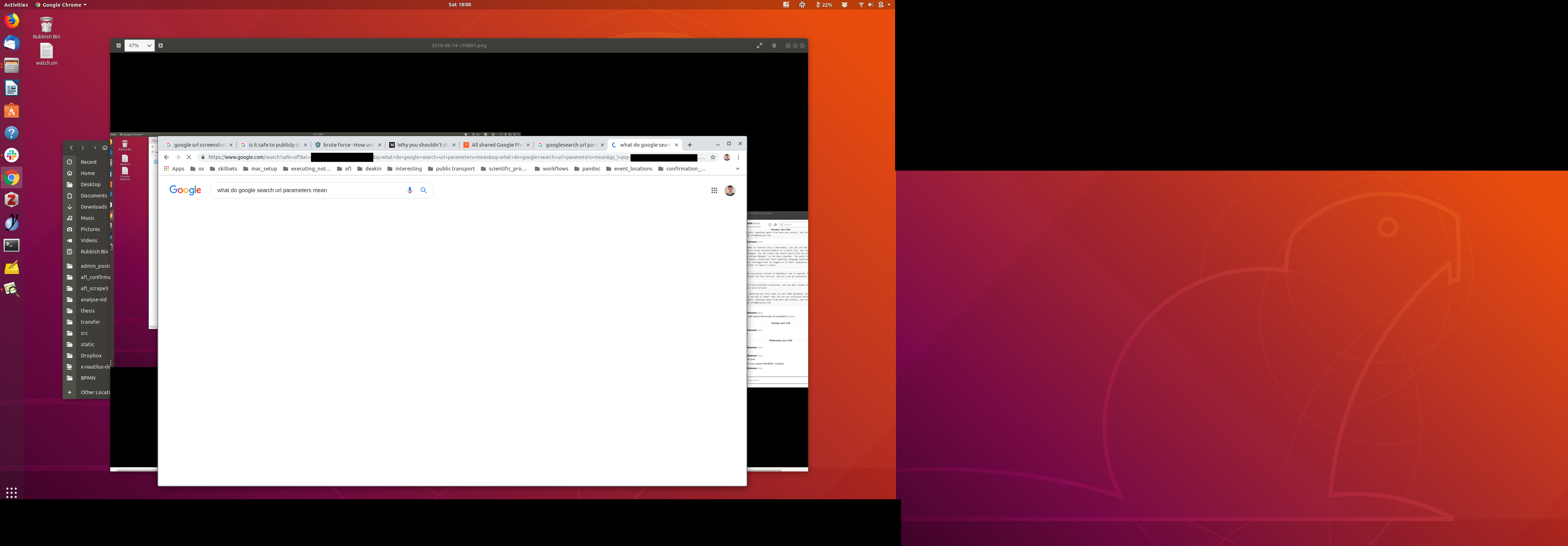This screenshot has width=1568, height=546.
Task: Open Downloads in Files sidebar
Action: (93, 207)
